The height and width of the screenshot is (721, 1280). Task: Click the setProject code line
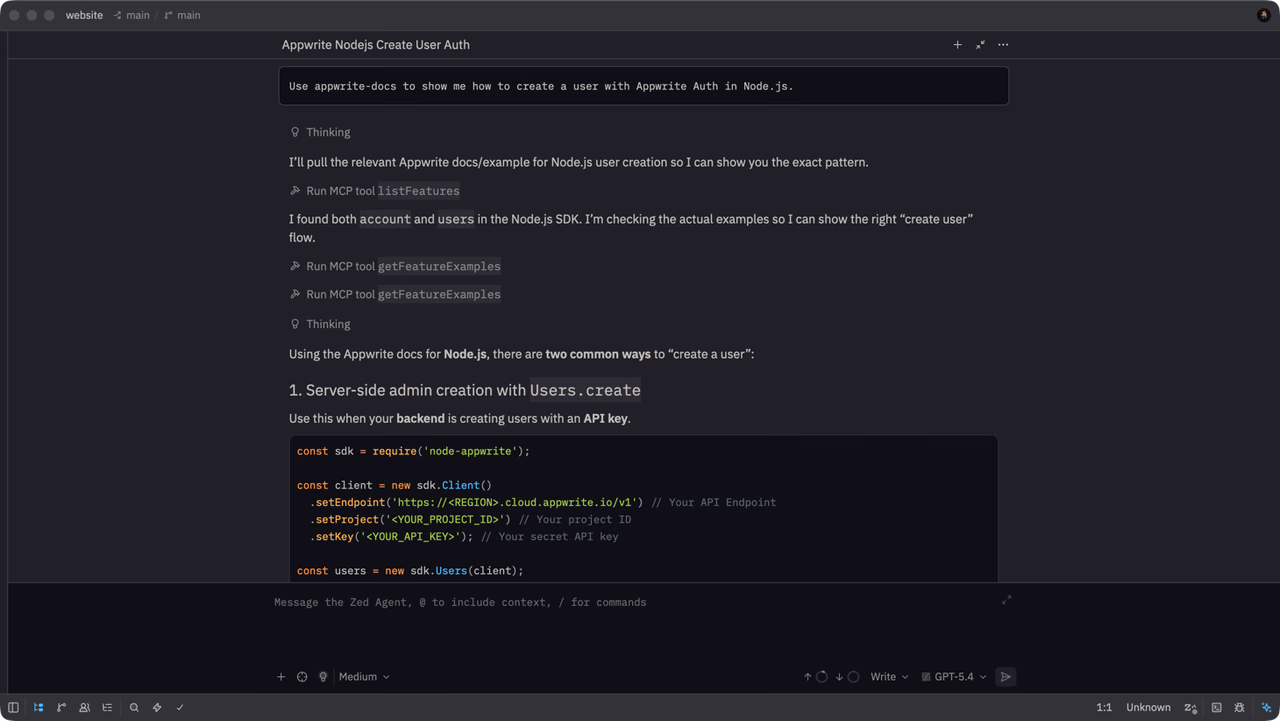click(470, 519)
